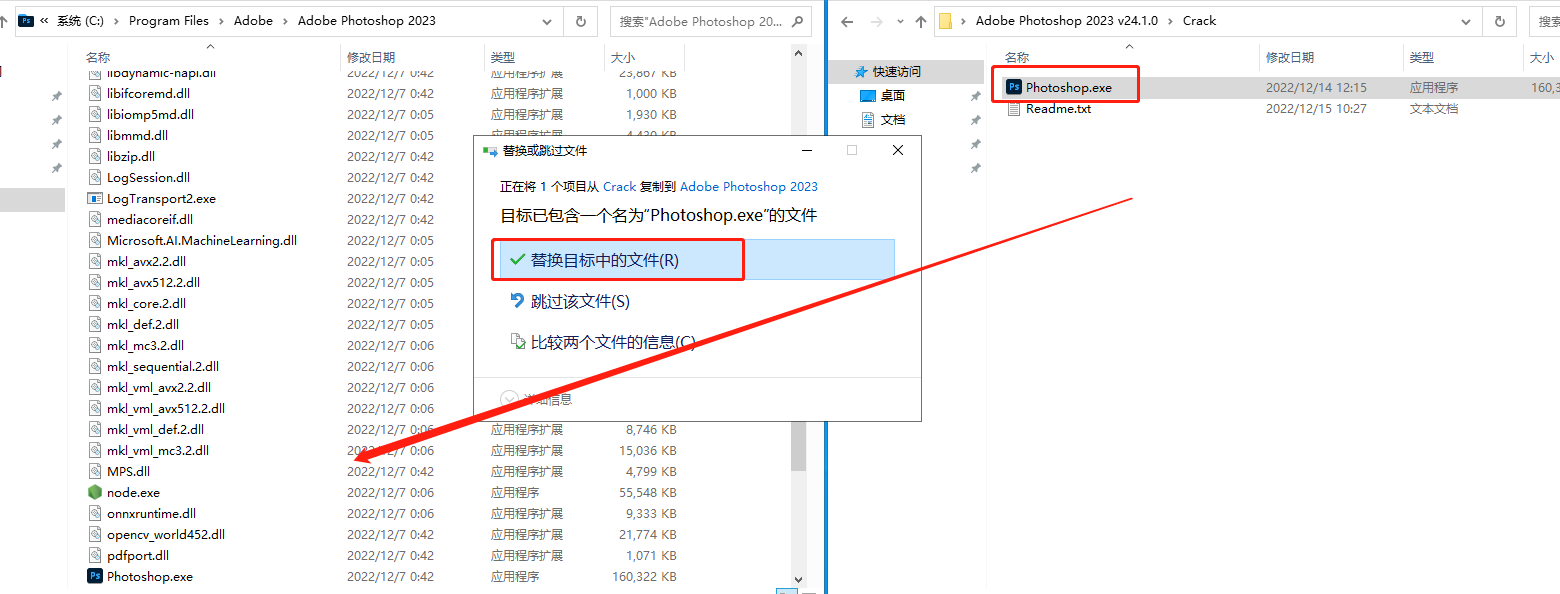Select libiomp5md.dll file
This screenshot has height=594, width=1560.
(150, 114)
